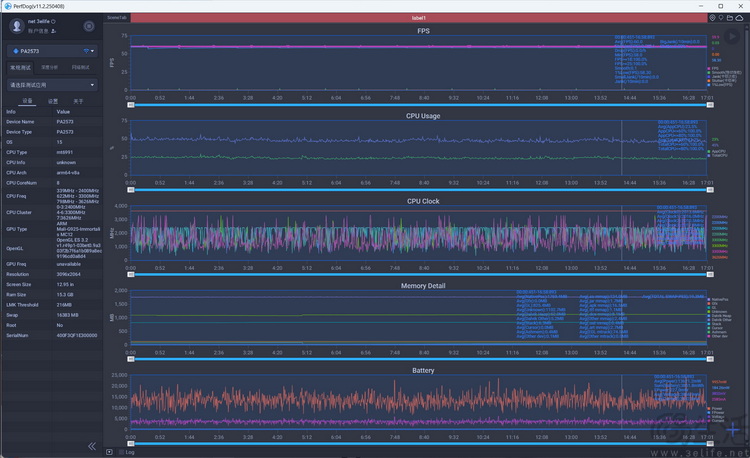Toggle the orange Stutter legend entry in FPS chart

(x=723, y=81)
